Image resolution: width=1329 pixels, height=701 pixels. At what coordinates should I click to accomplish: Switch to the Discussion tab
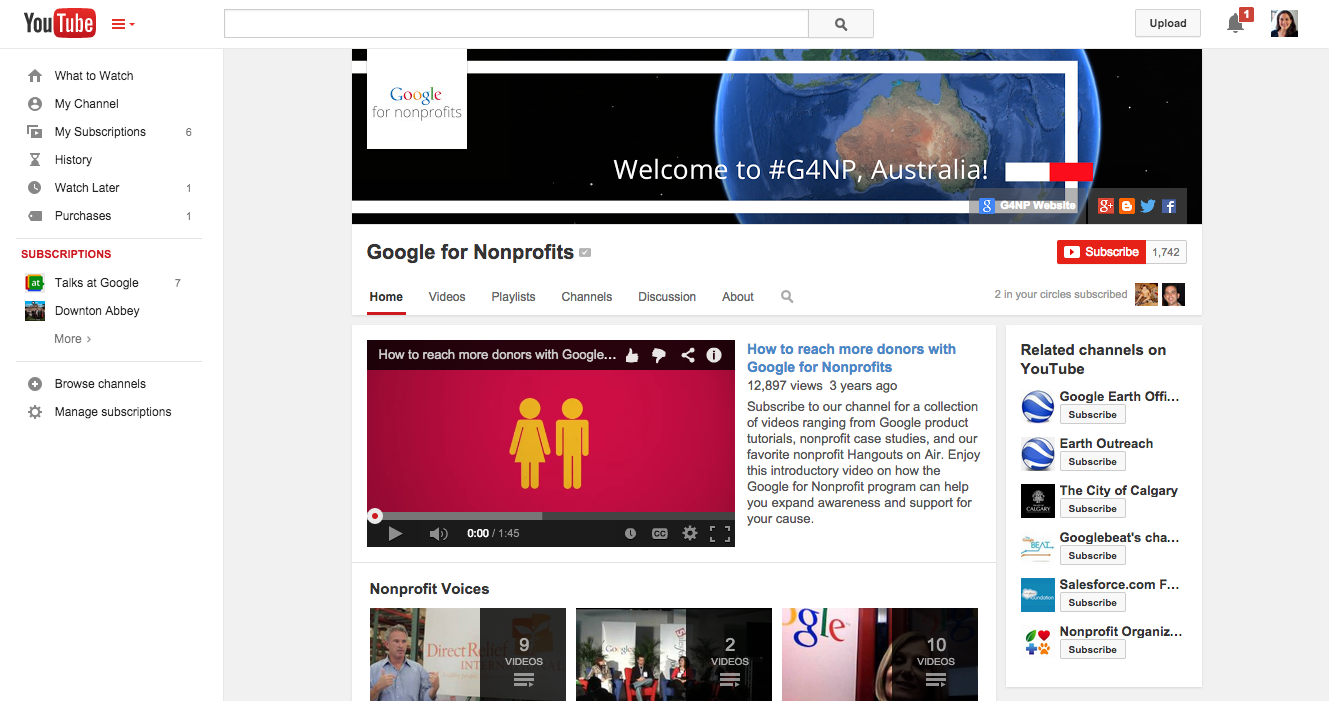(x=667, y=297)
